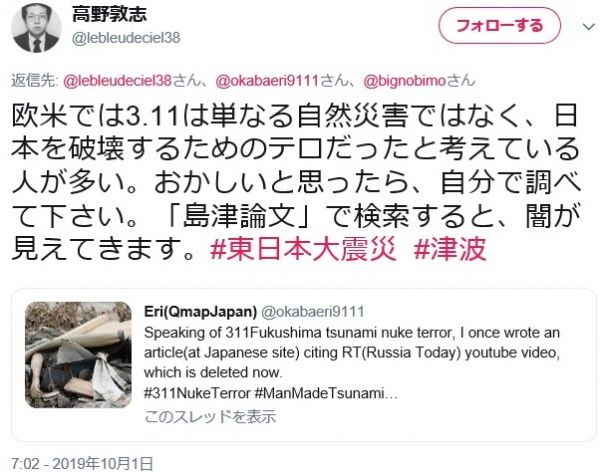
Task: Open the display name 高野敦志
Action: click(x=109, y=15)
